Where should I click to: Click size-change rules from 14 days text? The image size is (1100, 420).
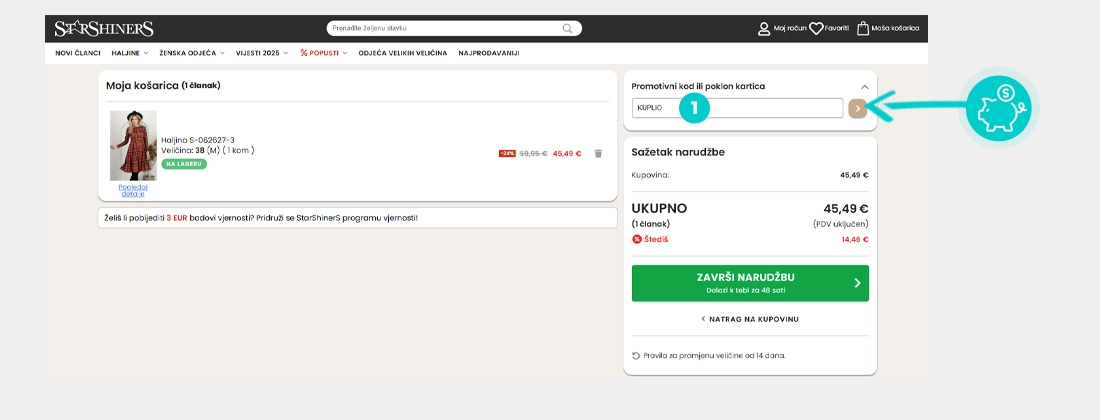(714, 355)
